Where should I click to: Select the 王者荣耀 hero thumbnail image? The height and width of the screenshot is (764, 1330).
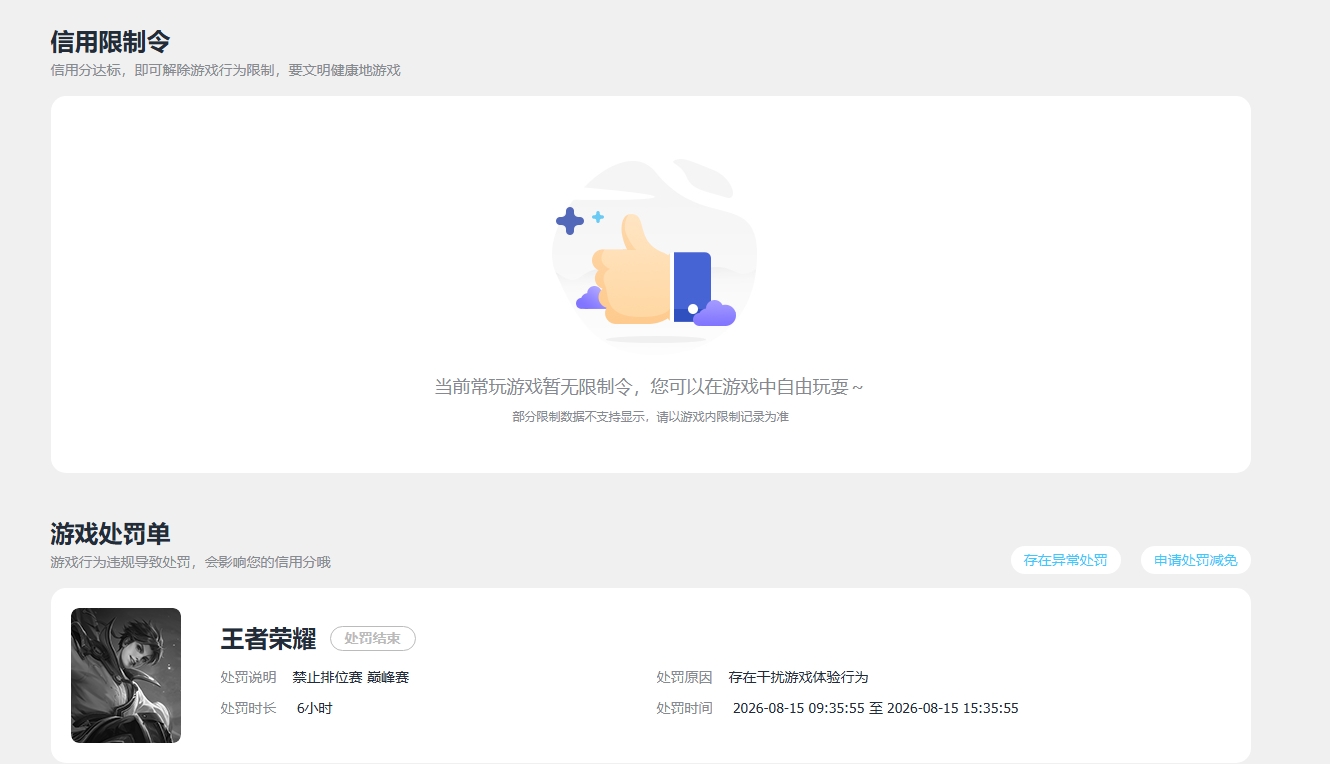point(126,675)
